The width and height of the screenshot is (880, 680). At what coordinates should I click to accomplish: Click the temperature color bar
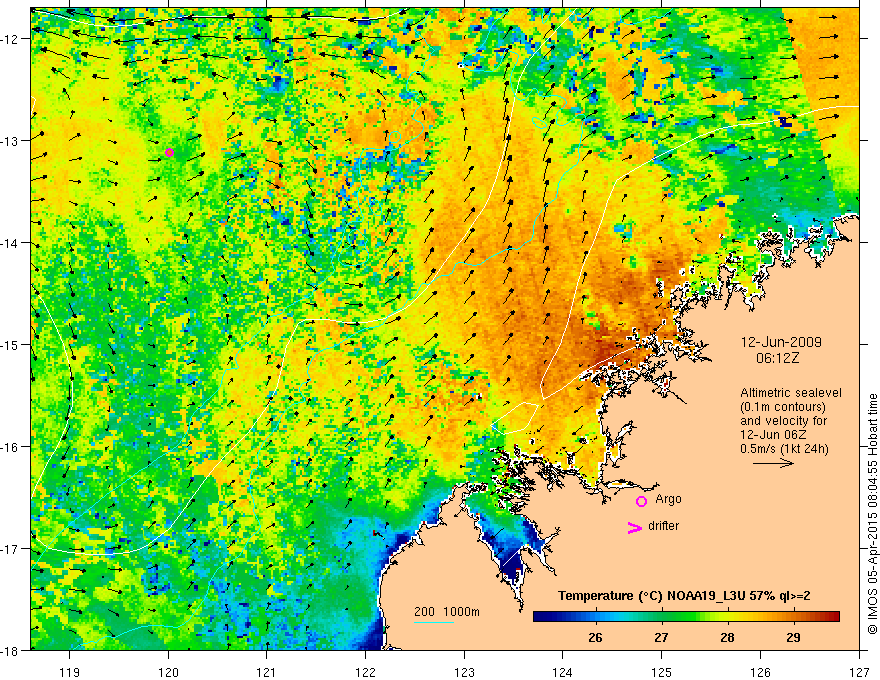(686, 617)
